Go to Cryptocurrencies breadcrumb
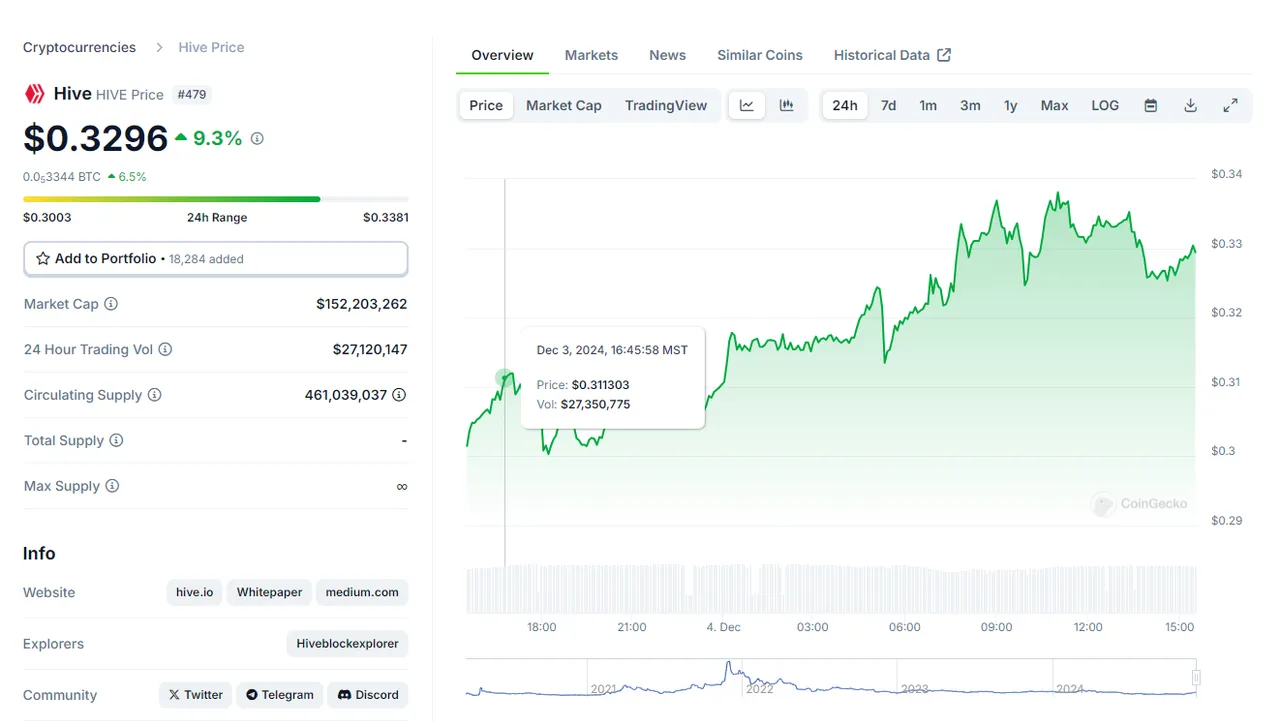Image resolution: width=1280 pixels, height=721 pixels. click(x=79, y=48)
